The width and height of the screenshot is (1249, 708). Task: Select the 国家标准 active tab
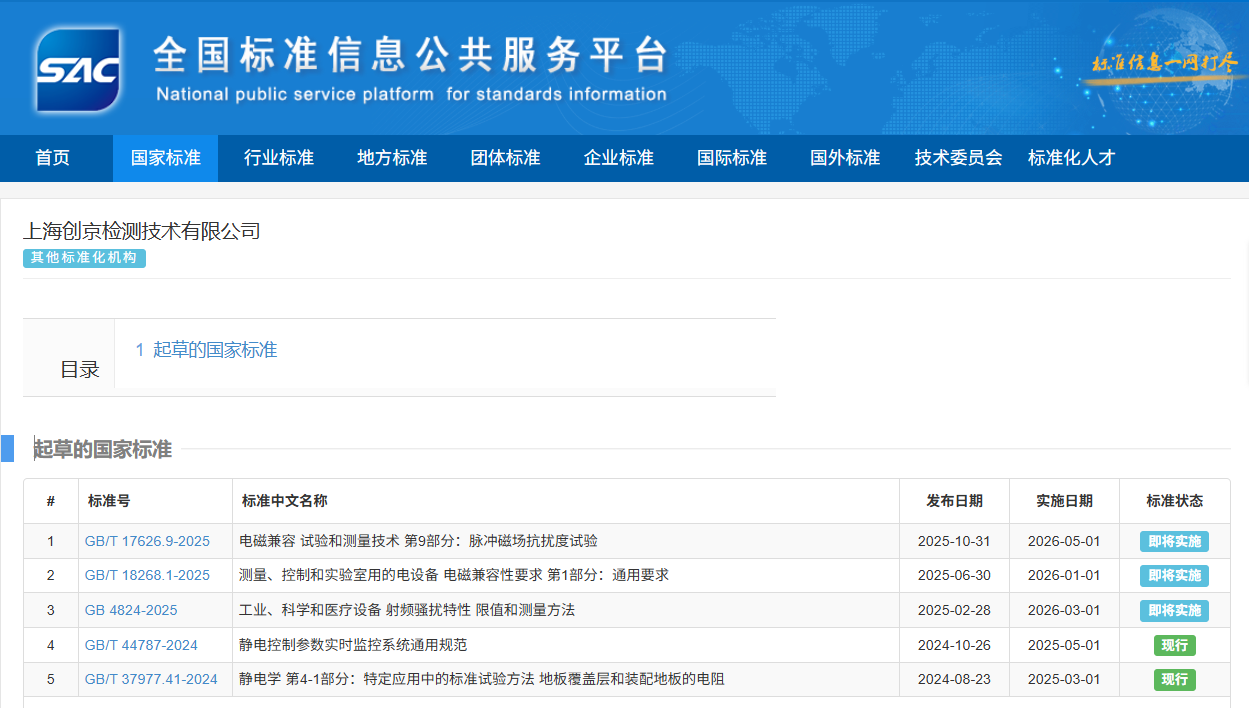[x=165, y=157]
